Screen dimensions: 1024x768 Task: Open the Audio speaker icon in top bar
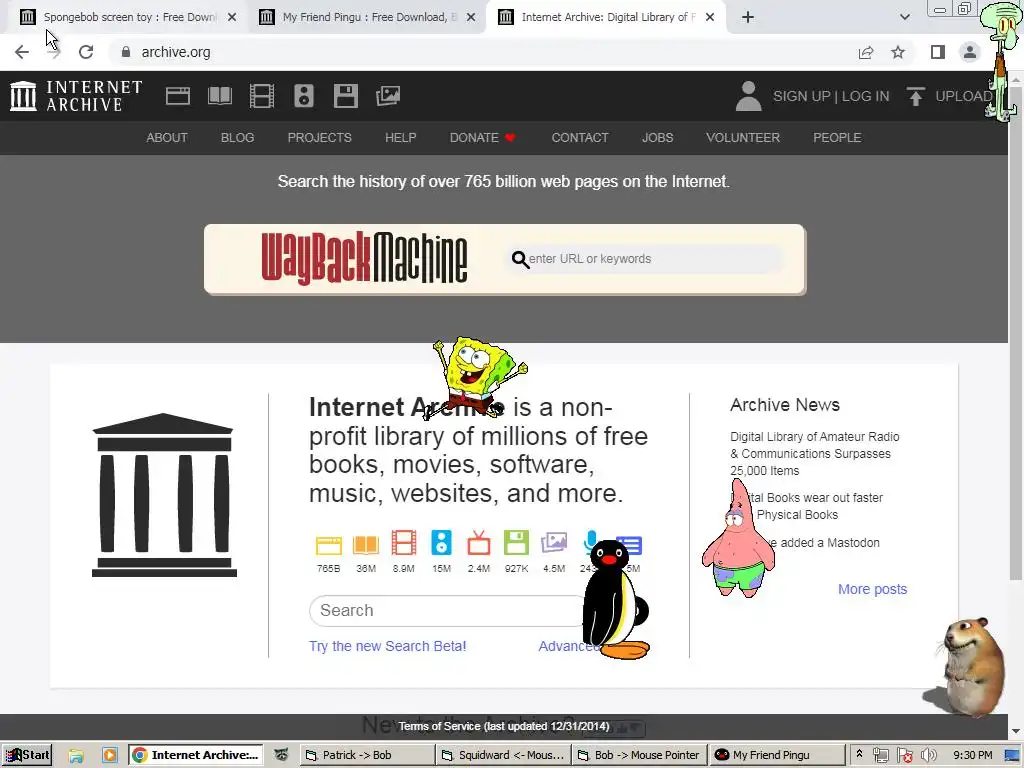point(304,96)
